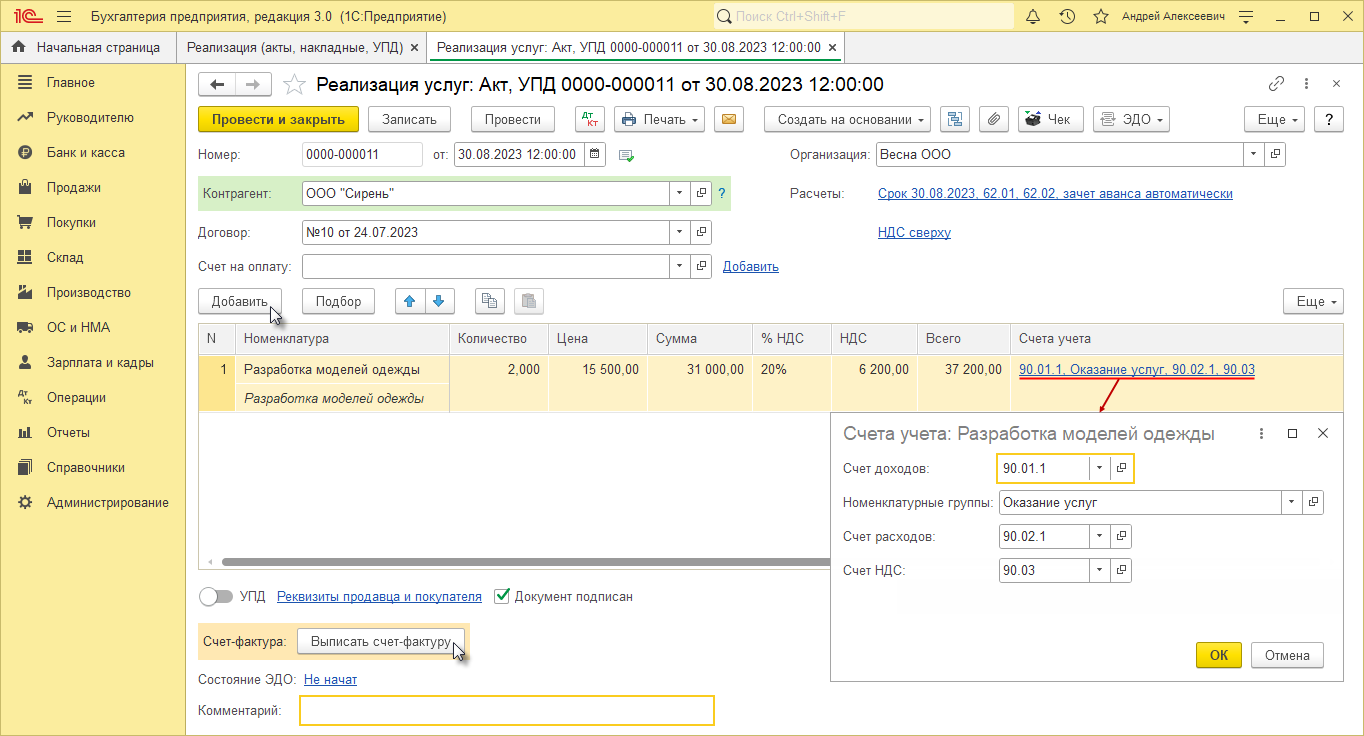Click Подбор button
1364x736 pixels.
338,301
